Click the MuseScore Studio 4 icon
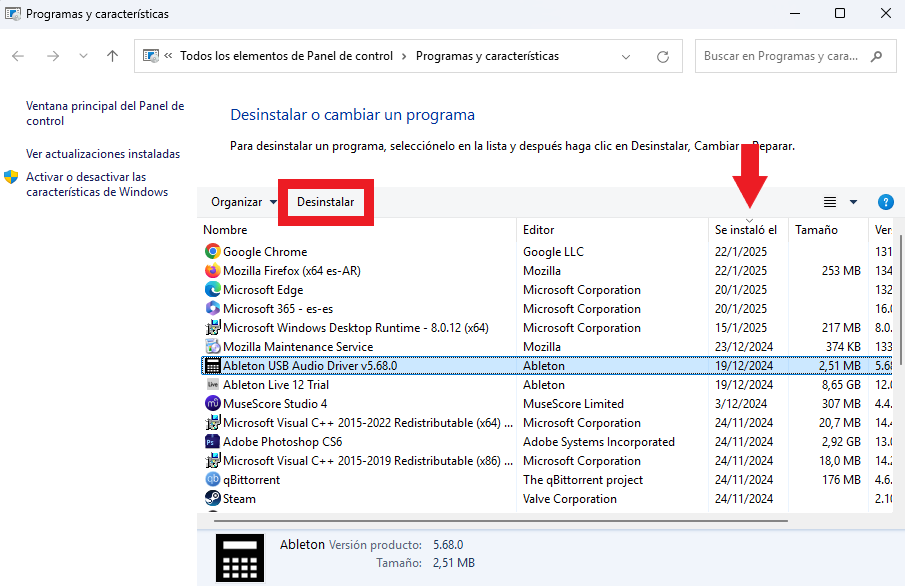This screenshot has width=905, height=586. tap(212, 404)
